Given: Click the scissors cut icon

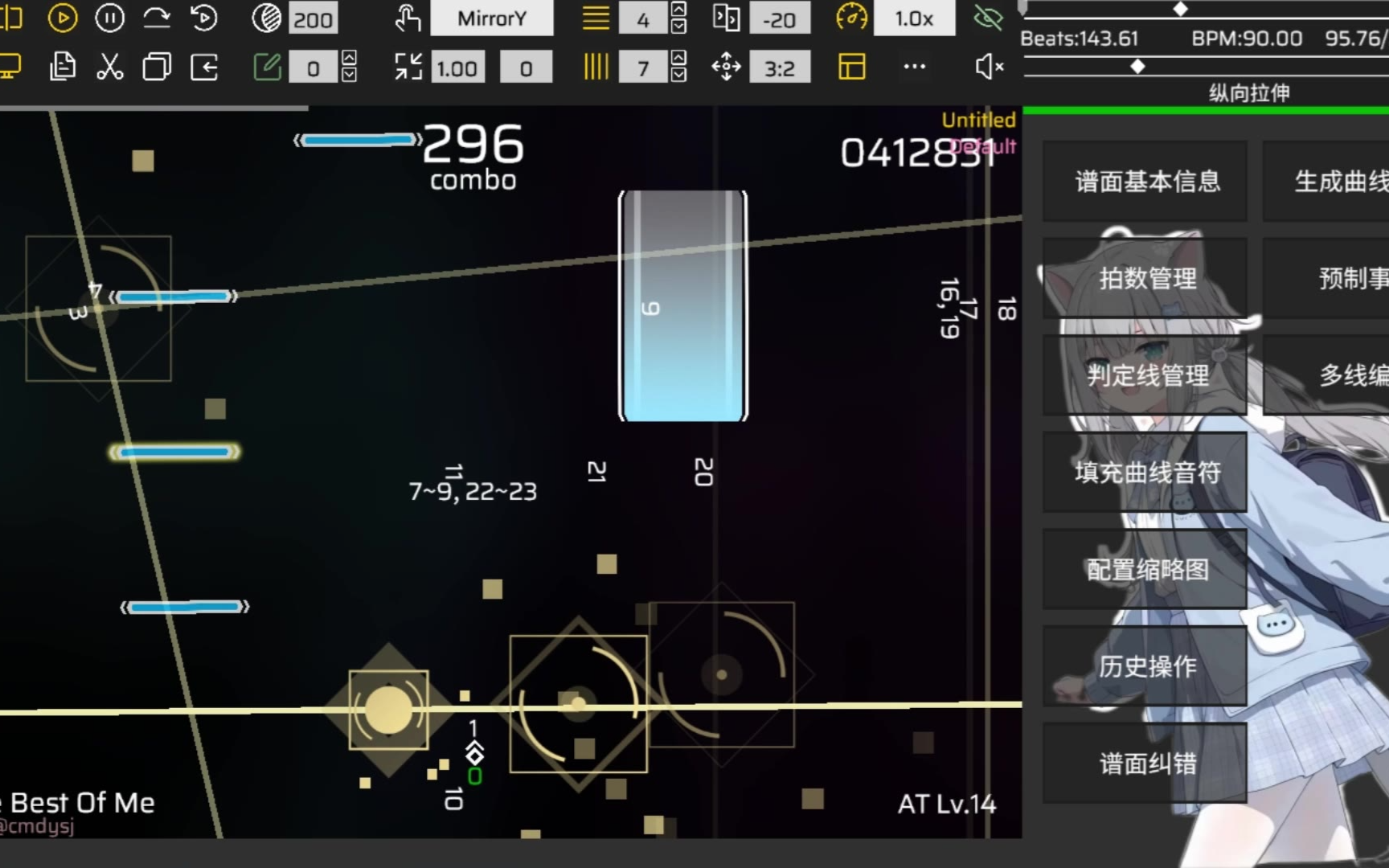Looking at the screenshot, I should pos(109,68).
